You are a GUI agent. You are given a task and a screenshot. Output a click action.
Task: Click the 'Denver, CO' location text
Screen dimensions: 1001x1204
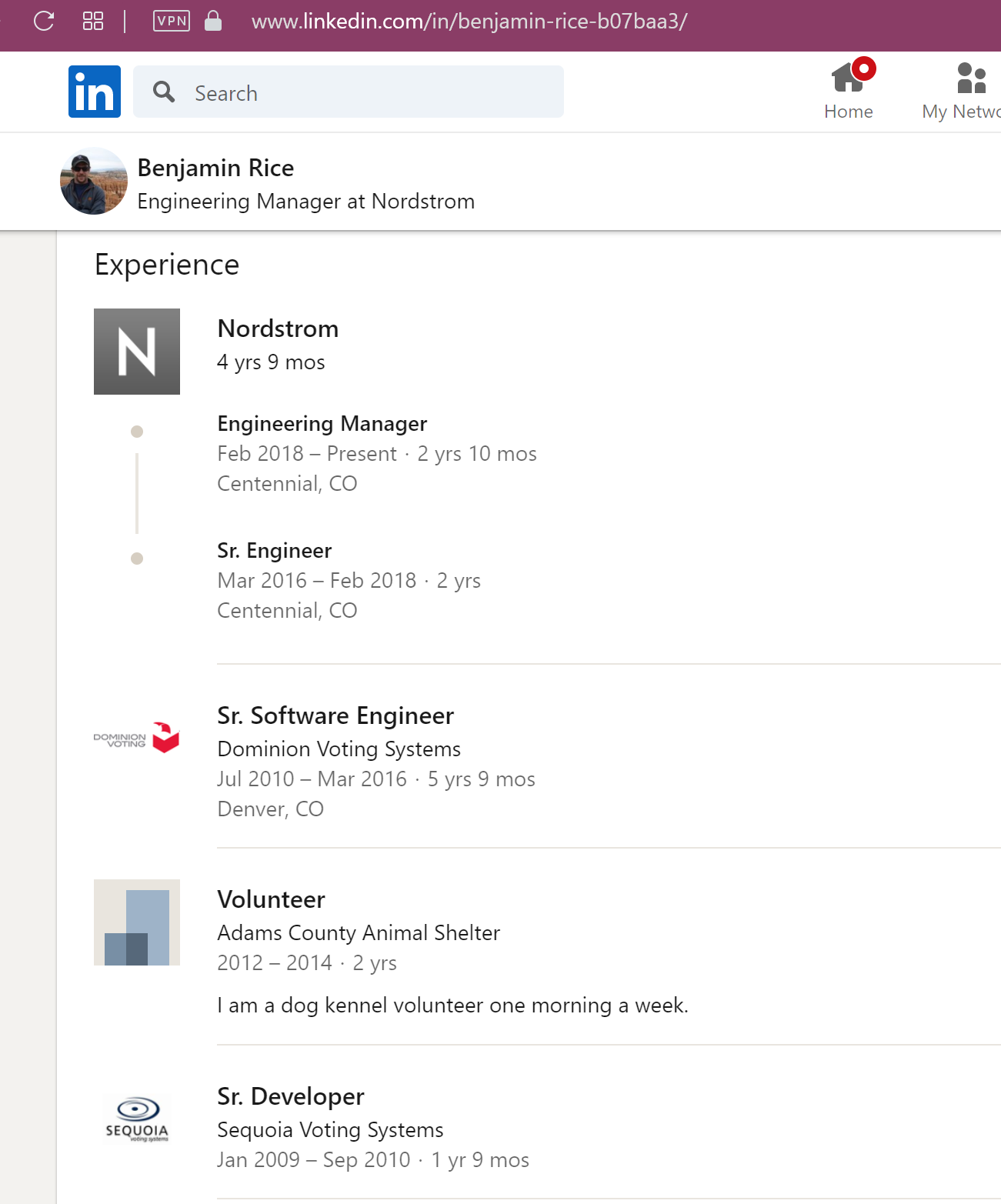click(x=271, y=809)
